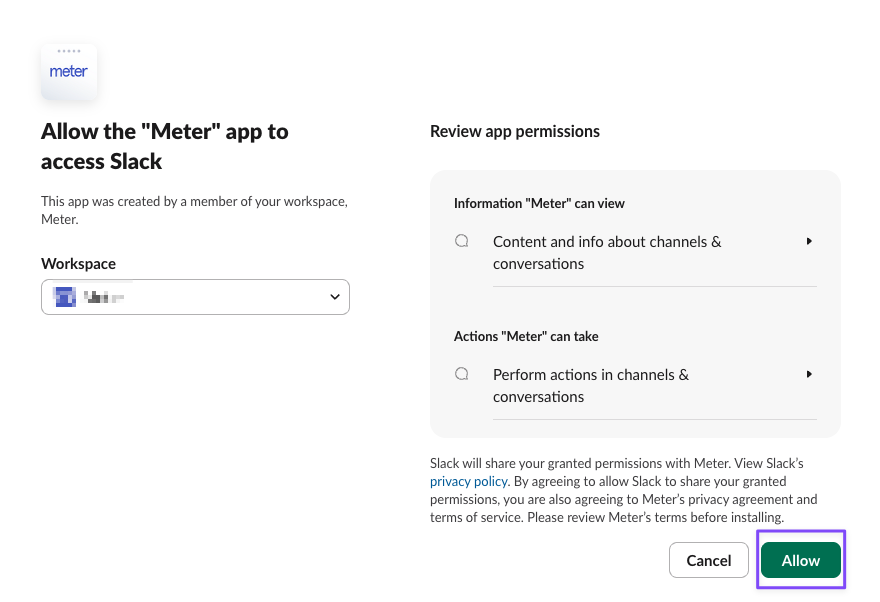Click the Information Meter can view section label

(x=539, y=203)
